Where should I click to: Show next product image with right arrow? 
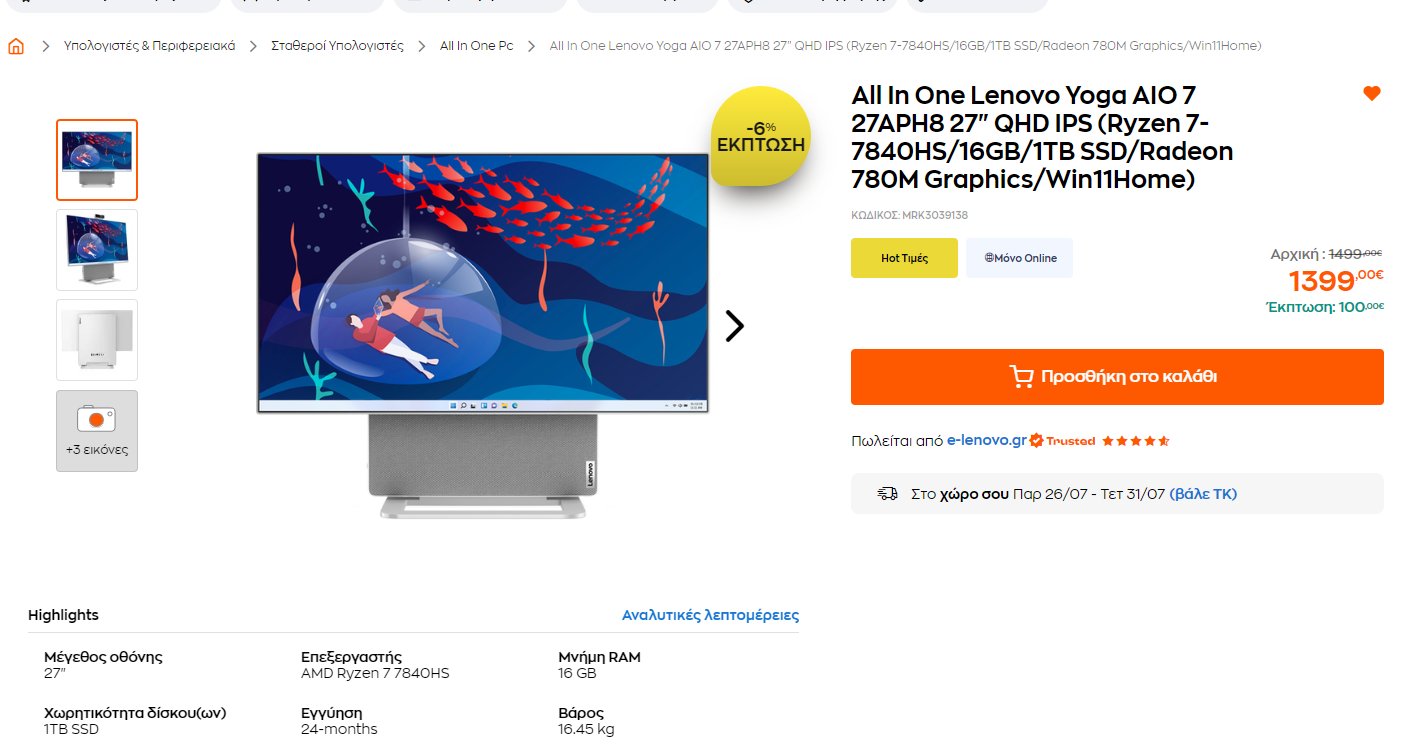click(x=735, y=326)
